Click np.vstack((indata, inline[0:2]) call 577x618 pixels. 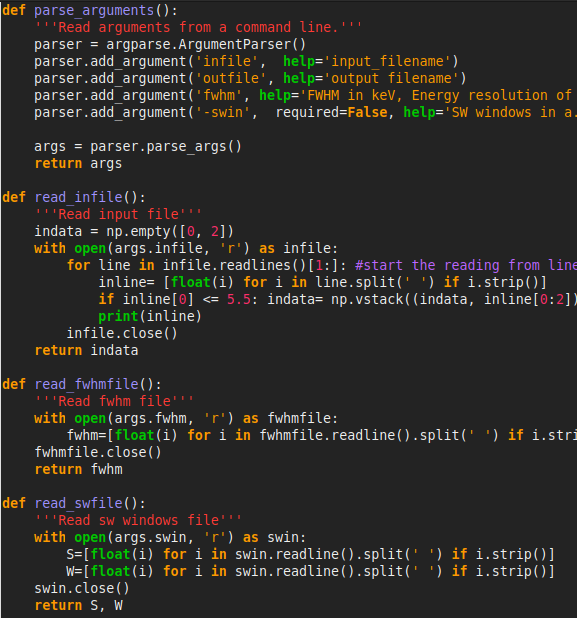pos(454,299)
